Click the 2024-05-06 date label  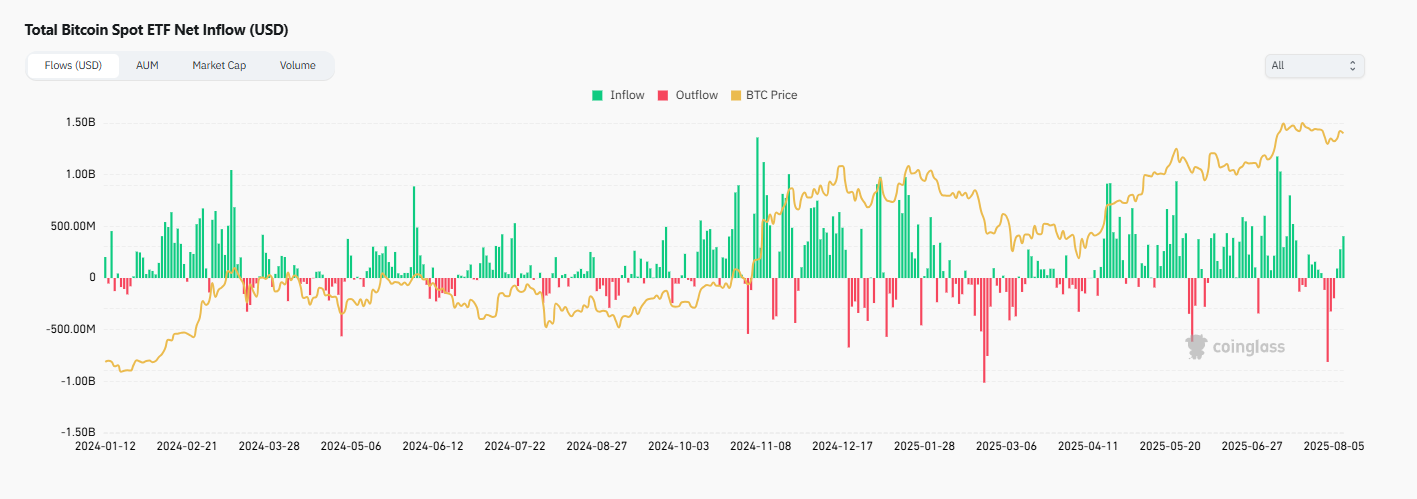click(x=350, y=446)
